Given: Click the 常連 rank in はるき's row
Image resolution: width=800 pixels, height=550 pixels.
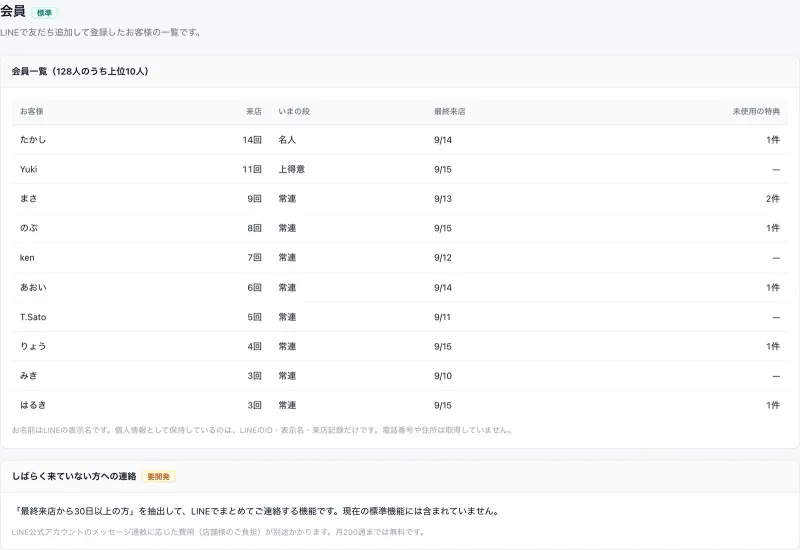Looking at the screenshot, I should (x=287, y=405).
